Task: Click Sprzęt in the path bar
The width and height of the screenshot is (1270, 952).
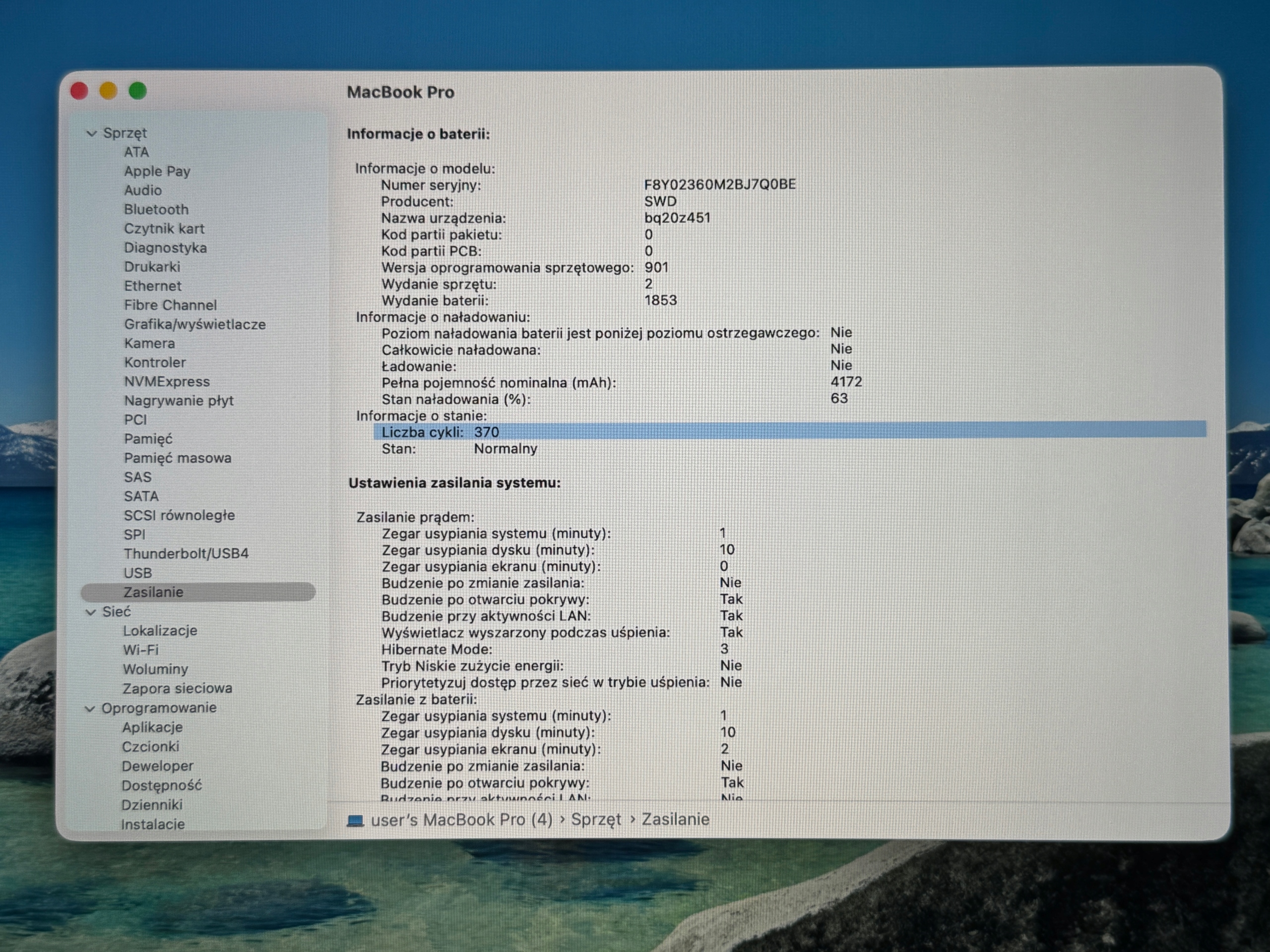Action: pyautogui.click(x=596, y=820)
